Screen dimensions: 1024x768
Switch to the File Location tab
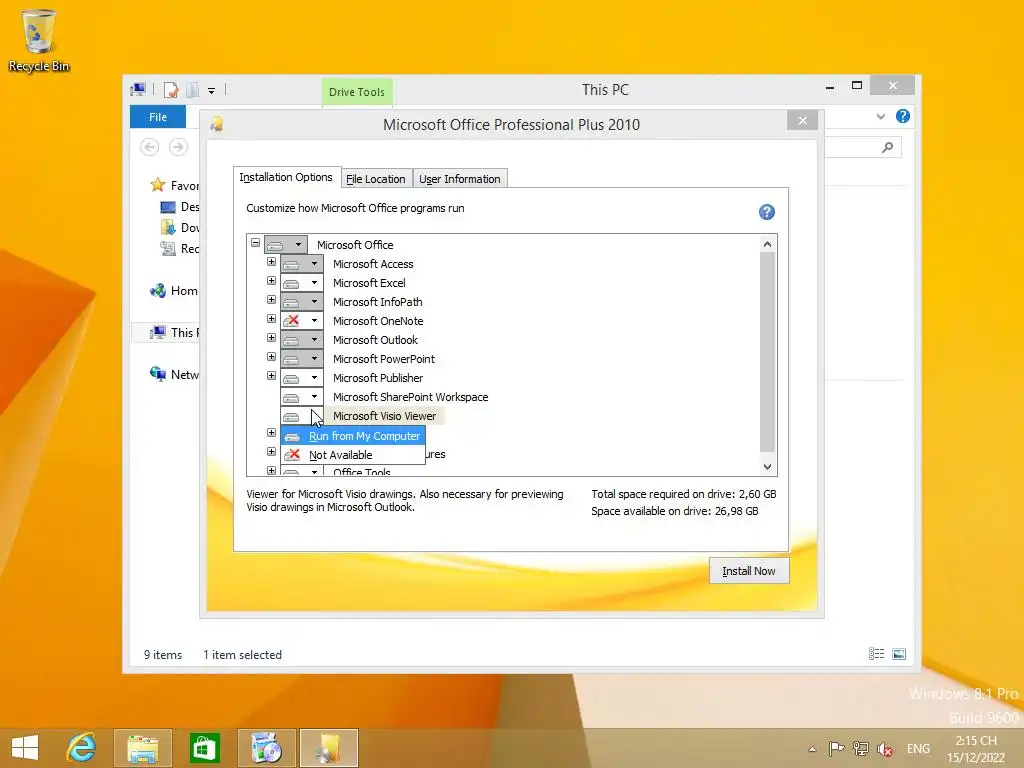tap(376, 179)
